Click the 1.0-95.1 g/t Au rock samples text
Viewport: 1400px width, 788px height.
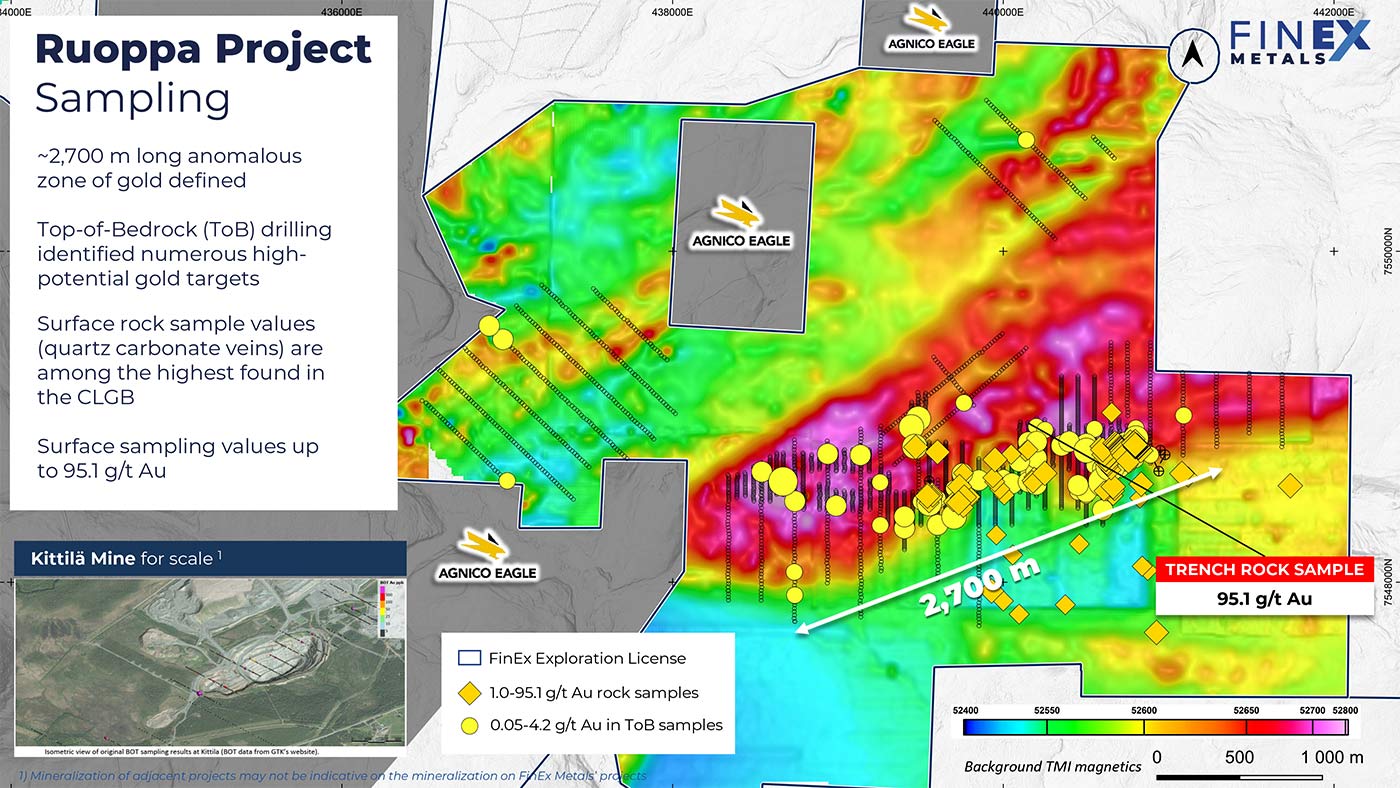[594, 692]
